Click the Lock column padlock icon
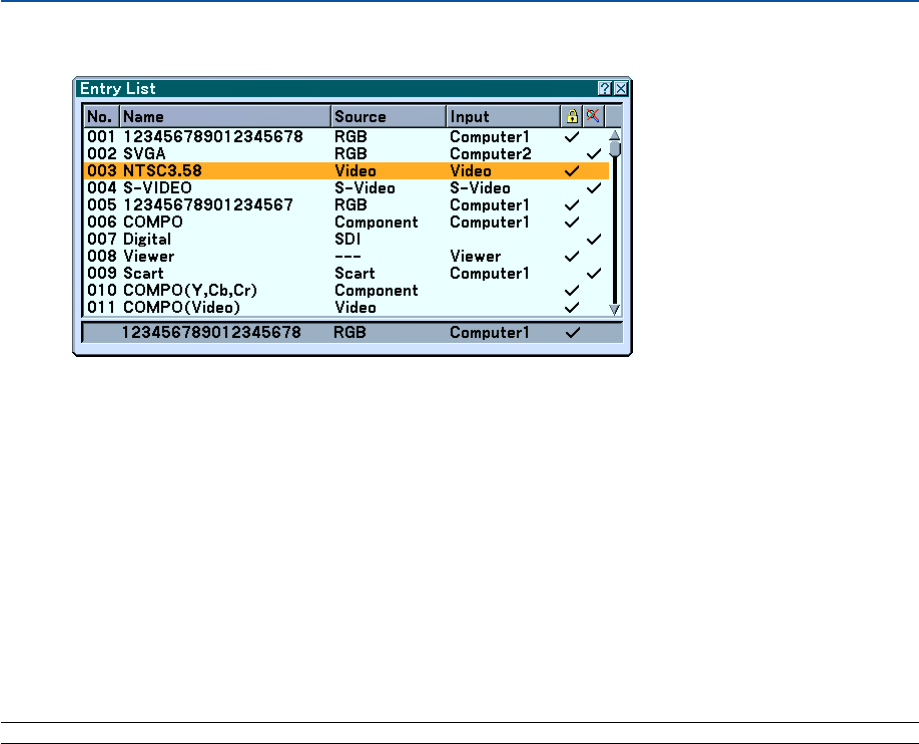Viewport: 919px width, 744px height. pos(572,116)
